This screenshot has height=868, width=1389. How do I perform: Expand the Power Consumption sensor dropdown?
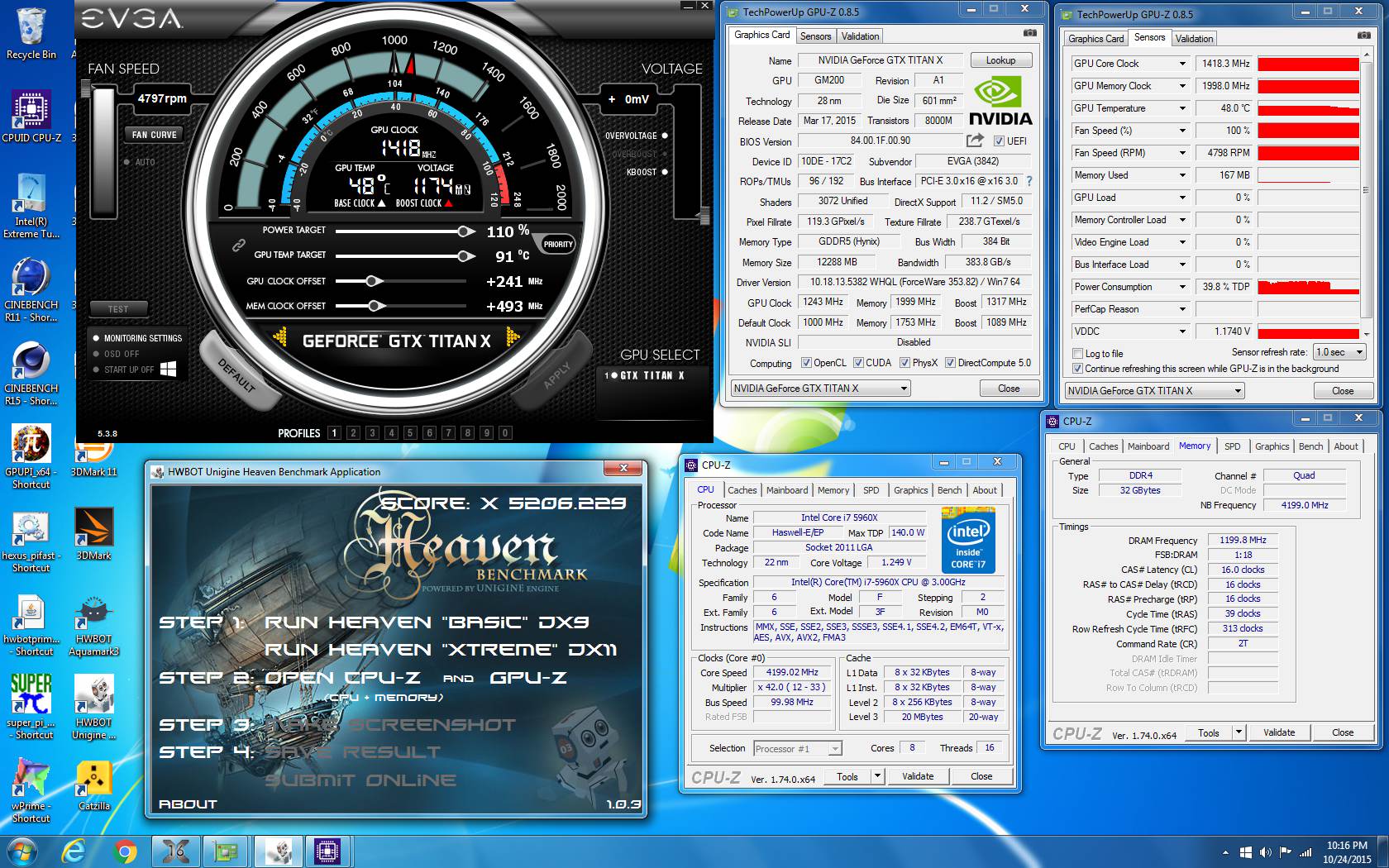pyautogui.click(x=1182, y=287)
